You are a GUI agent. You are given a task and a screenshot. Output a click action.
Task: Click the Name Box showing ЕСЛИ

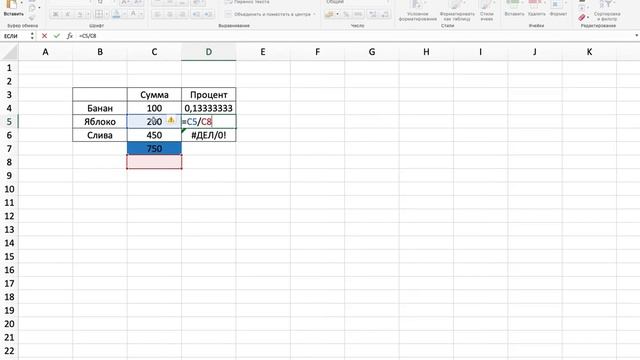(x=14, y=36)
